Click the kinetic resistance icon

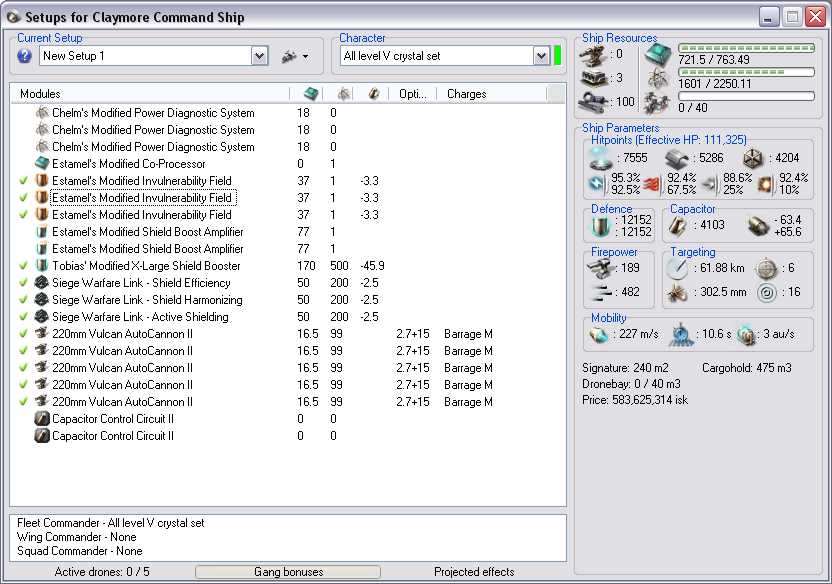pos(709,184)
